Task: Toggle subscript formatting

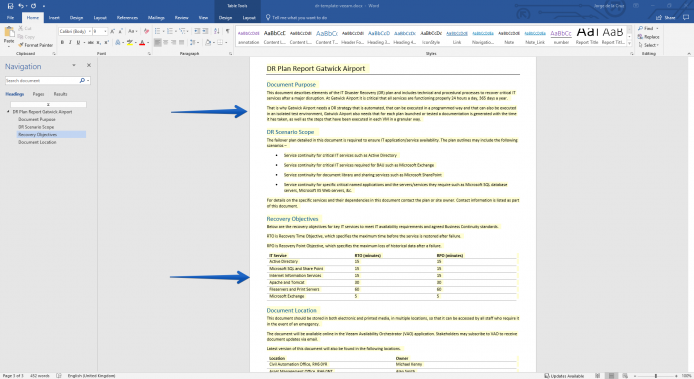Action: (x=98, y=43)
